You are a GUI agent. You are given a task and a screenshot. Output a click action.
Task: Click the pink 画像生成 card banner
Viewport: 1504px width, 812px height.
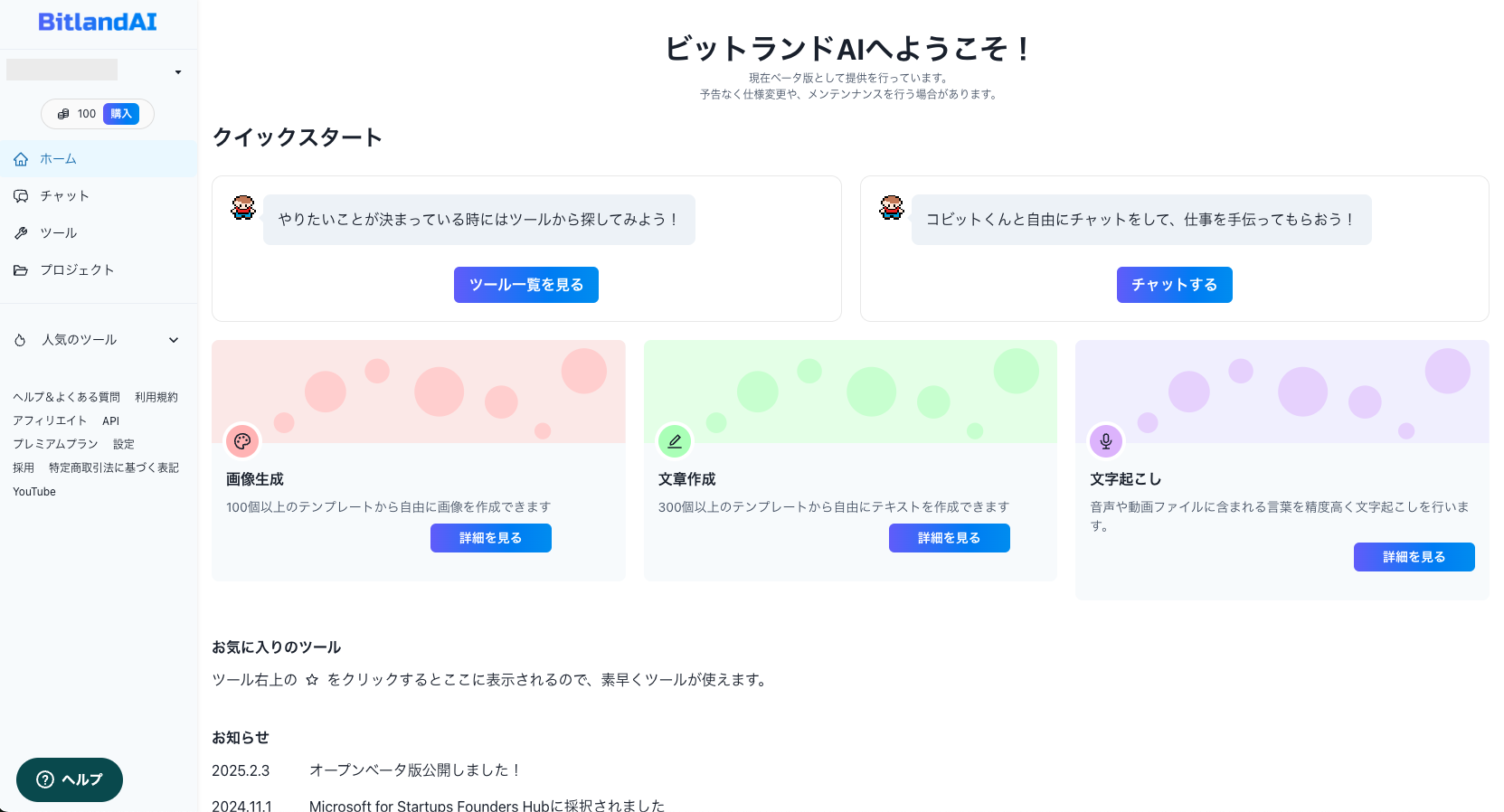[x=419, y=392]
